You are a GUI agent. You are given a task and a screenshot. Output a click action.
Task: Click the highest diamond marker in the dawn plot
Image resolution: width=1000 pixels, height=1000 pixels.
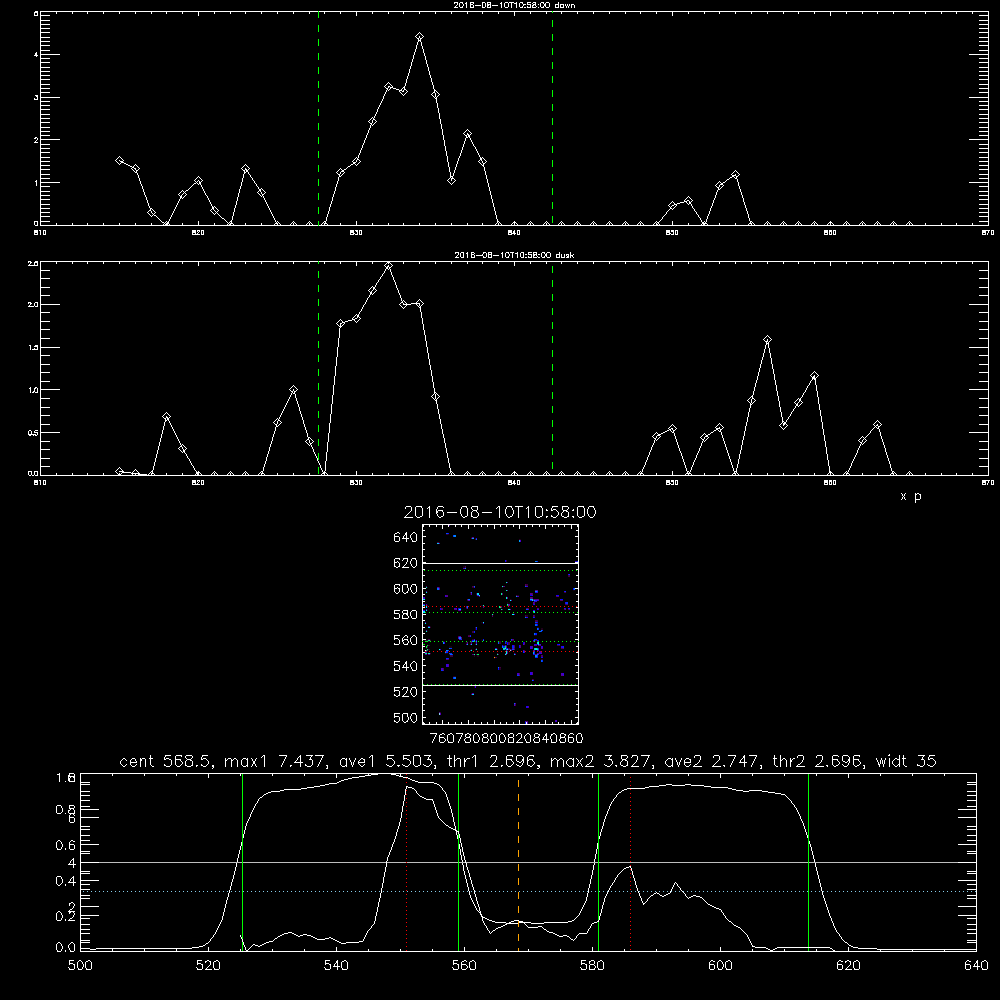[x=419, y=37]
